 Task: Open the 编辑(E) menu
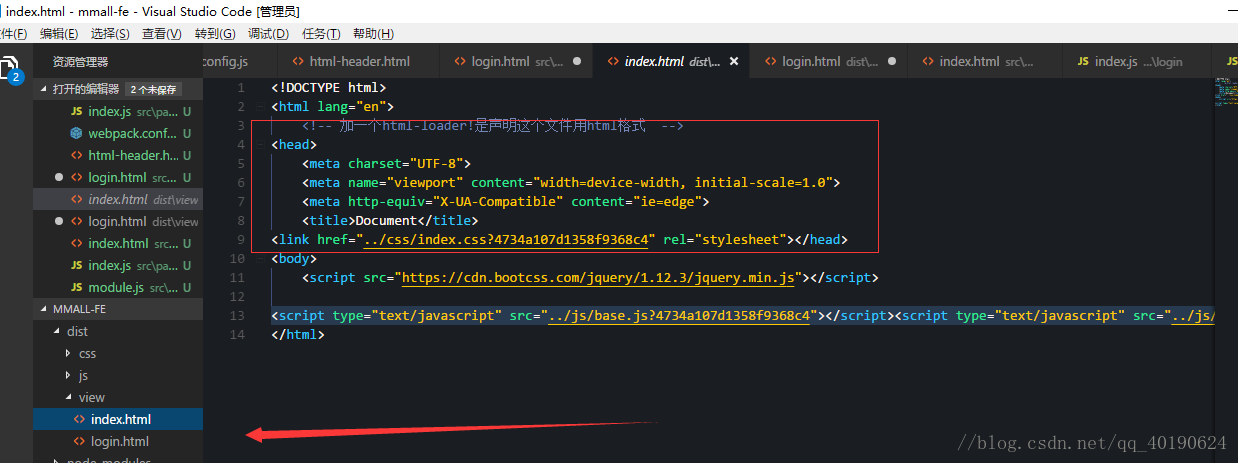(x=59, y=34)
